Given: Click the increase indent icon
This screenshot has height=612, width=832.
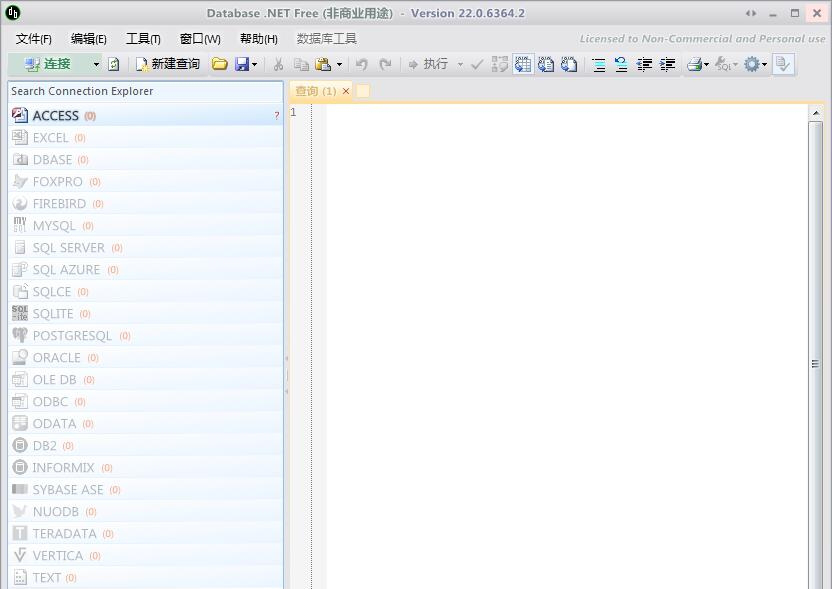Looking at the screenshot, I should [x=667, y=64].
